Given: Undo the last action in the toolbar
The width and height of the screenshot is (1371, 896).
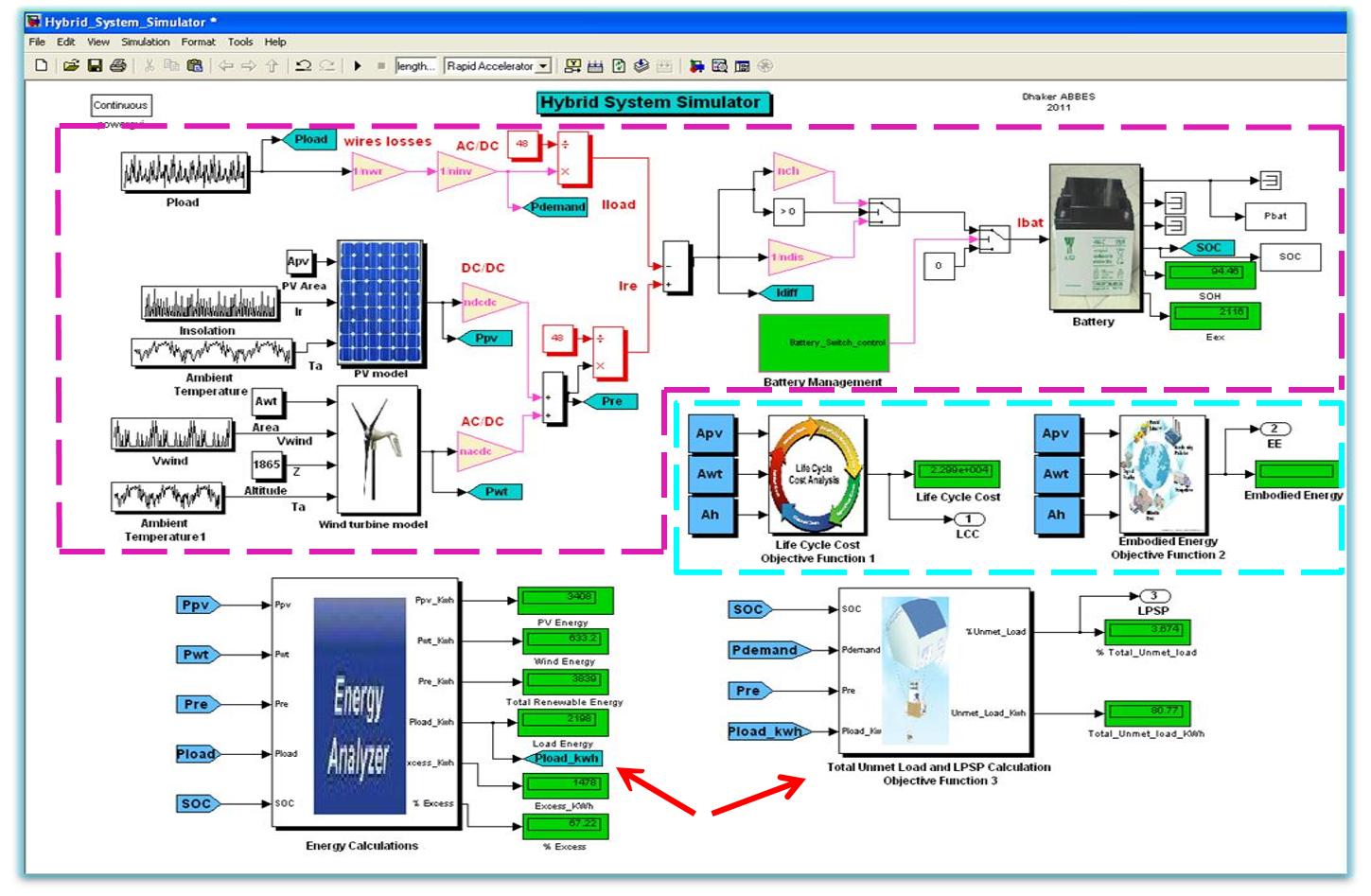Looking at the screenshot, I should click(303, 65).
